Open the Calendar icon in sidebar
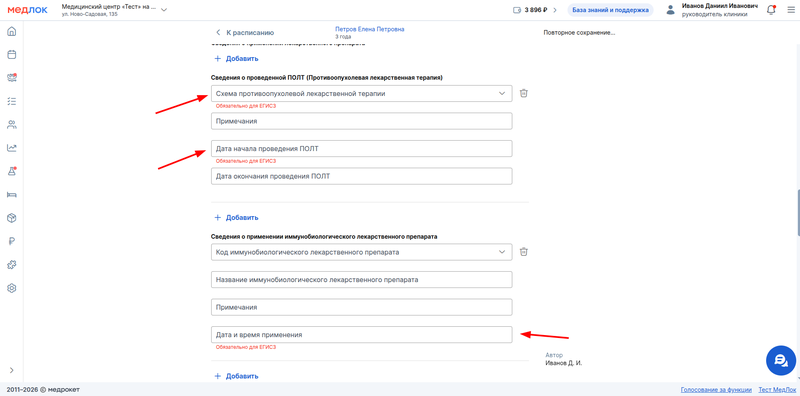This screenshot has height=396, width=800. tap(12, 55)
